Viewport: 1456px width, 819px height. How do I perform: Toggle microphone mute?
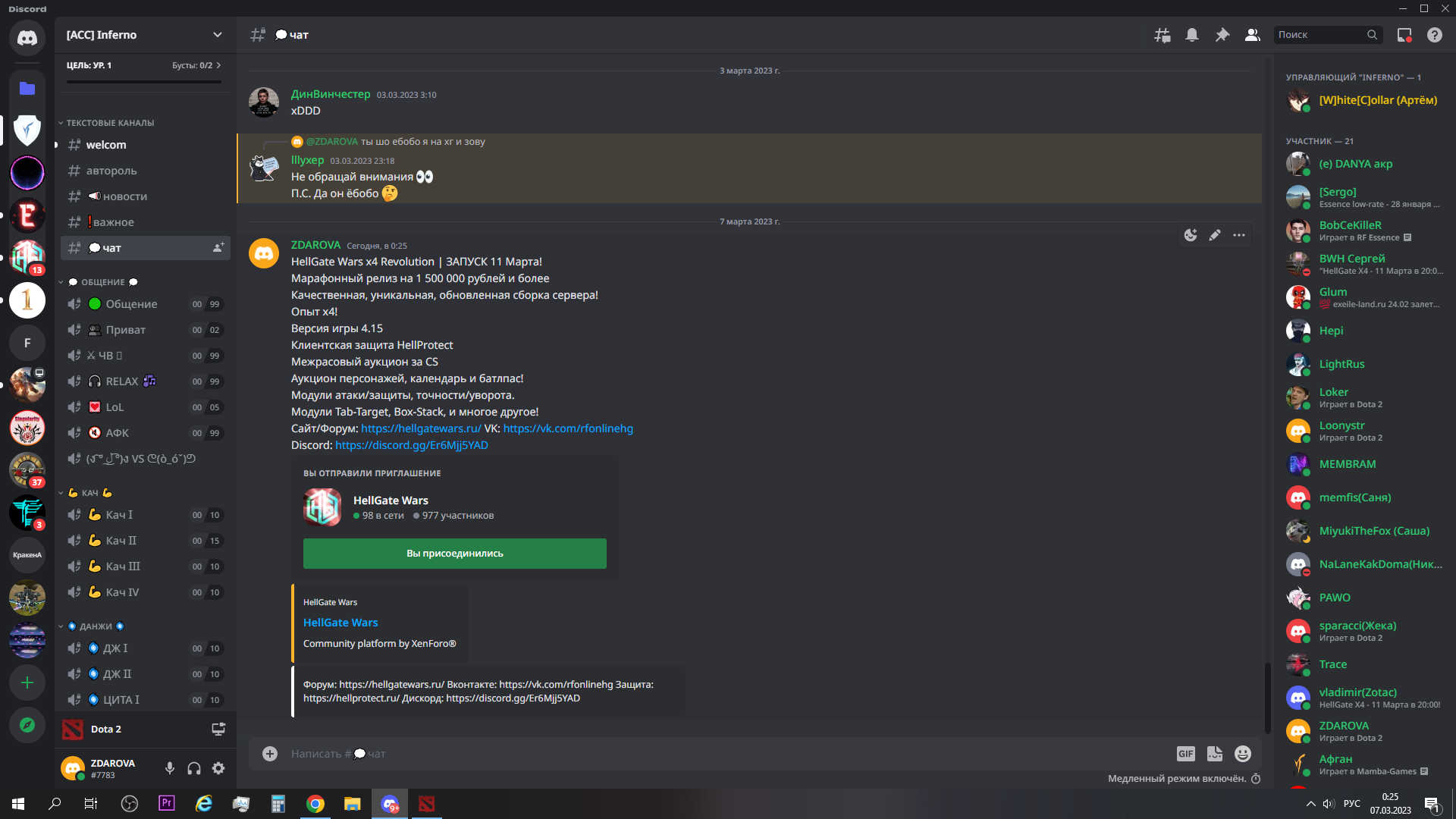click(170, 768)
